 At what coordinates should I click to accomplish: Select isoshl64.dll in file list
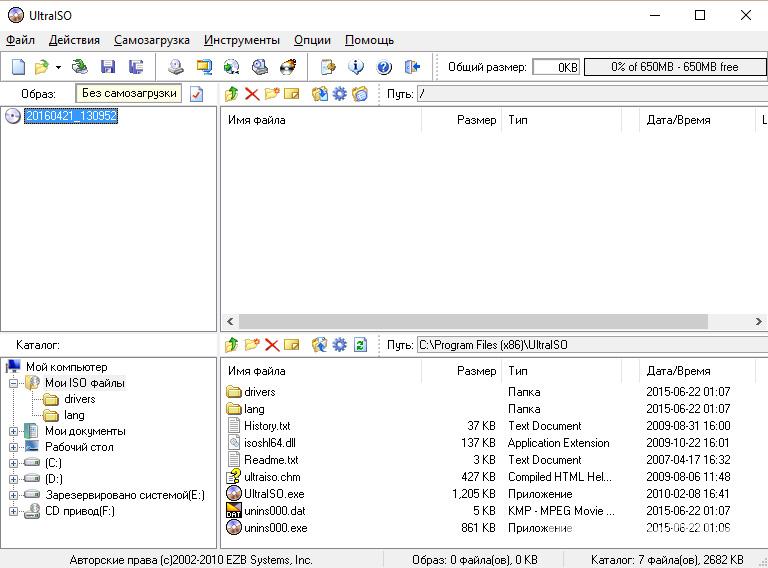coord(270,443)
